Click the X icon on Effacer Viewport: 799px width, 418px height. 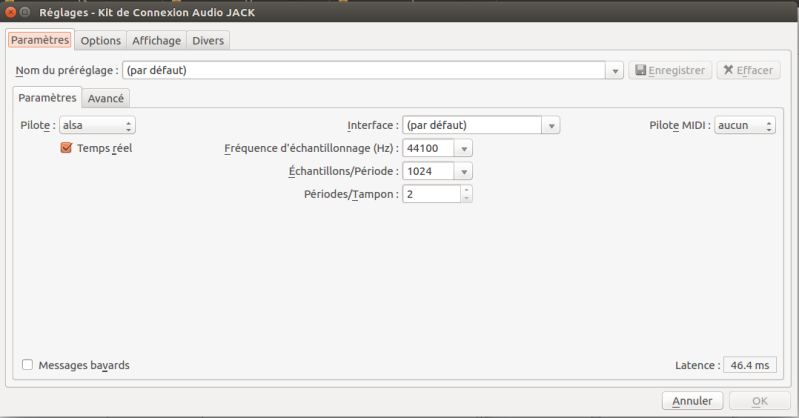click(x=728, y=69)
